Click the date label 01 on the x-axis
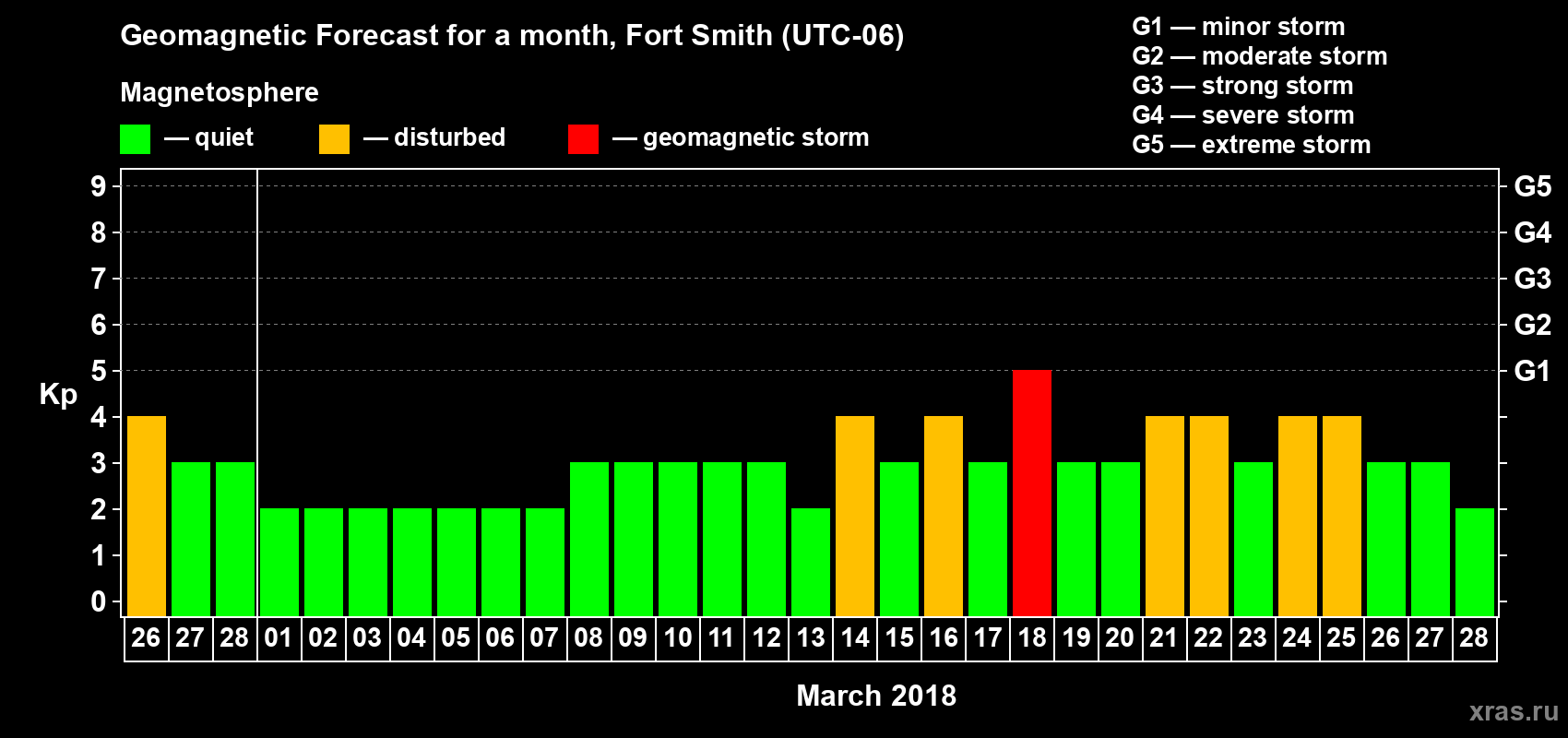Screen dimensions: 1568x738 point(279,638)
